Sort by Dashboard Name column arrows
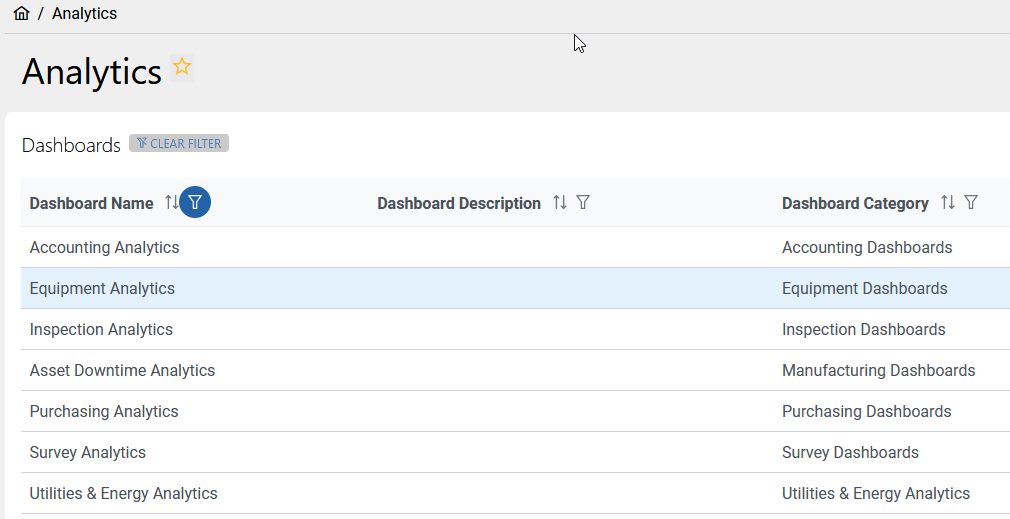Image resolution: width=1010 pixels, height=519 pixels. click(x=171, y=203)
